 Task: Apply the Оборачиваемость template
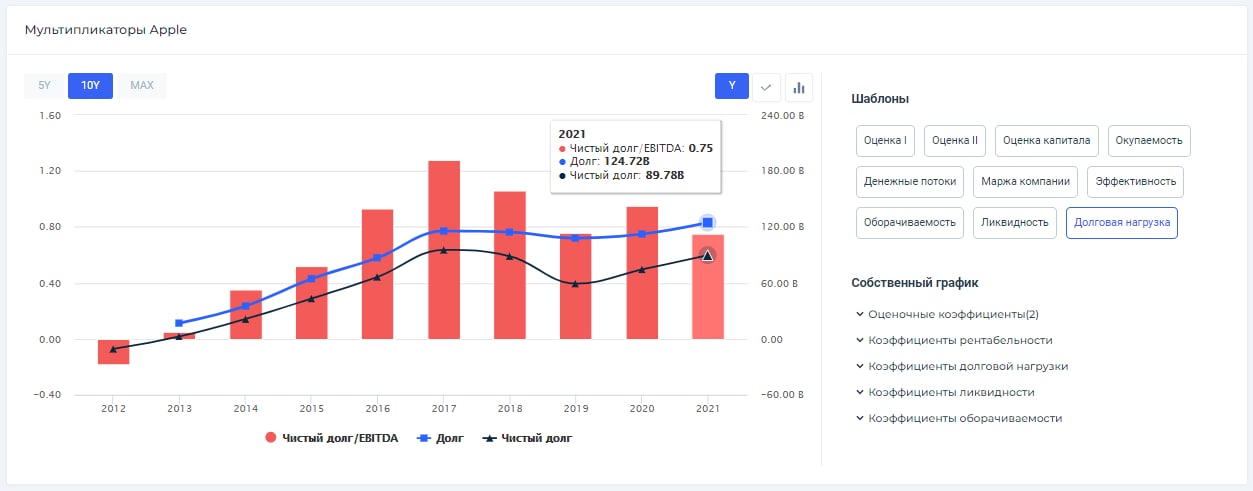click(x=910, y=223)
